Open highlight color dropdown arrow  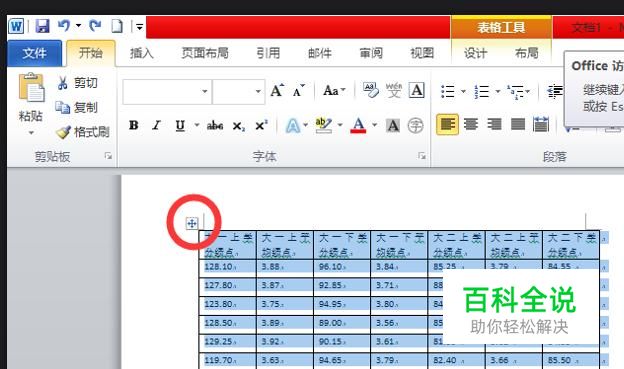(340, 125)
